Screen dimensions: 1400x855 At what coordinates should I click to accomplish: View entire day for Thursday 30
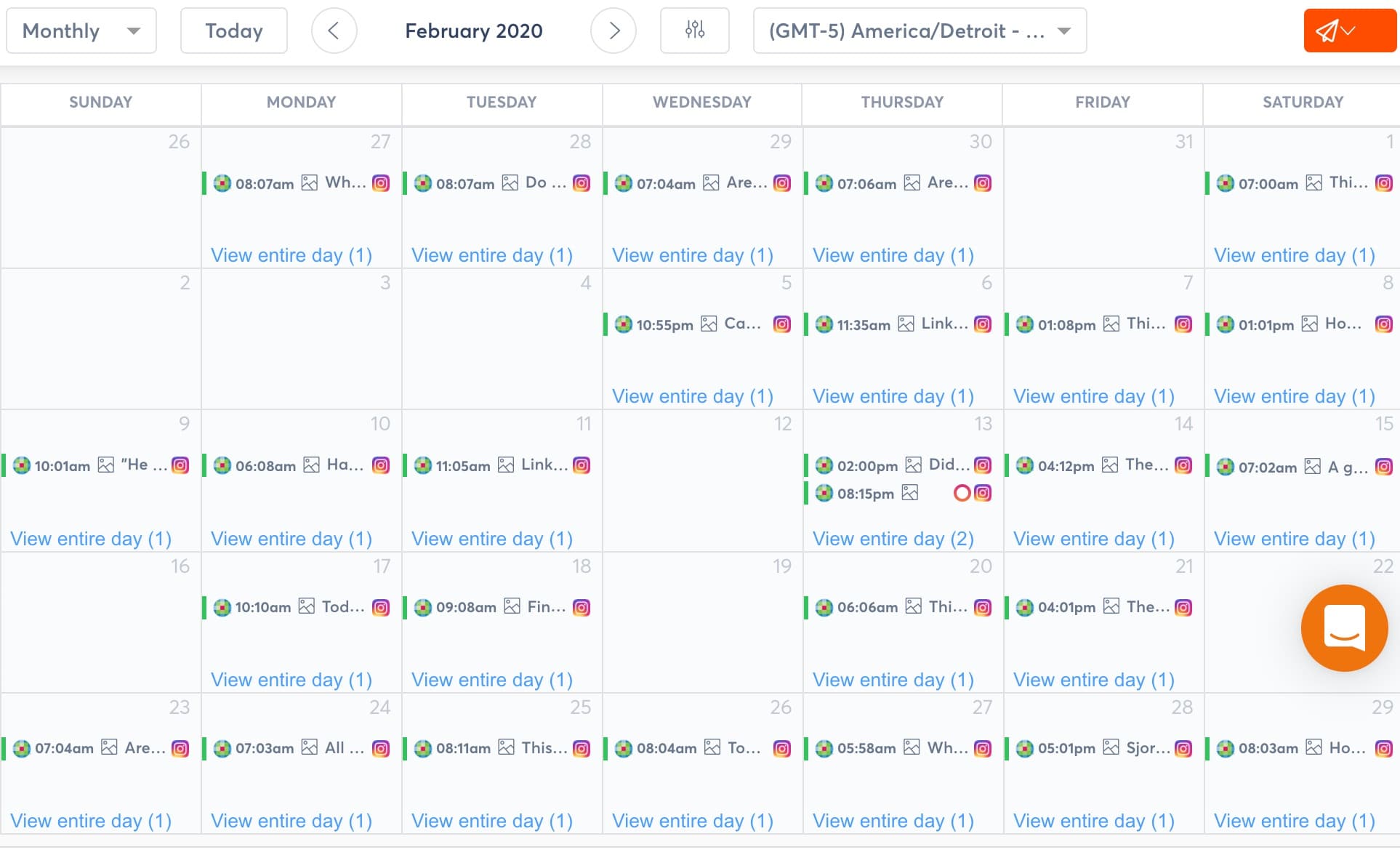[893, 255]
